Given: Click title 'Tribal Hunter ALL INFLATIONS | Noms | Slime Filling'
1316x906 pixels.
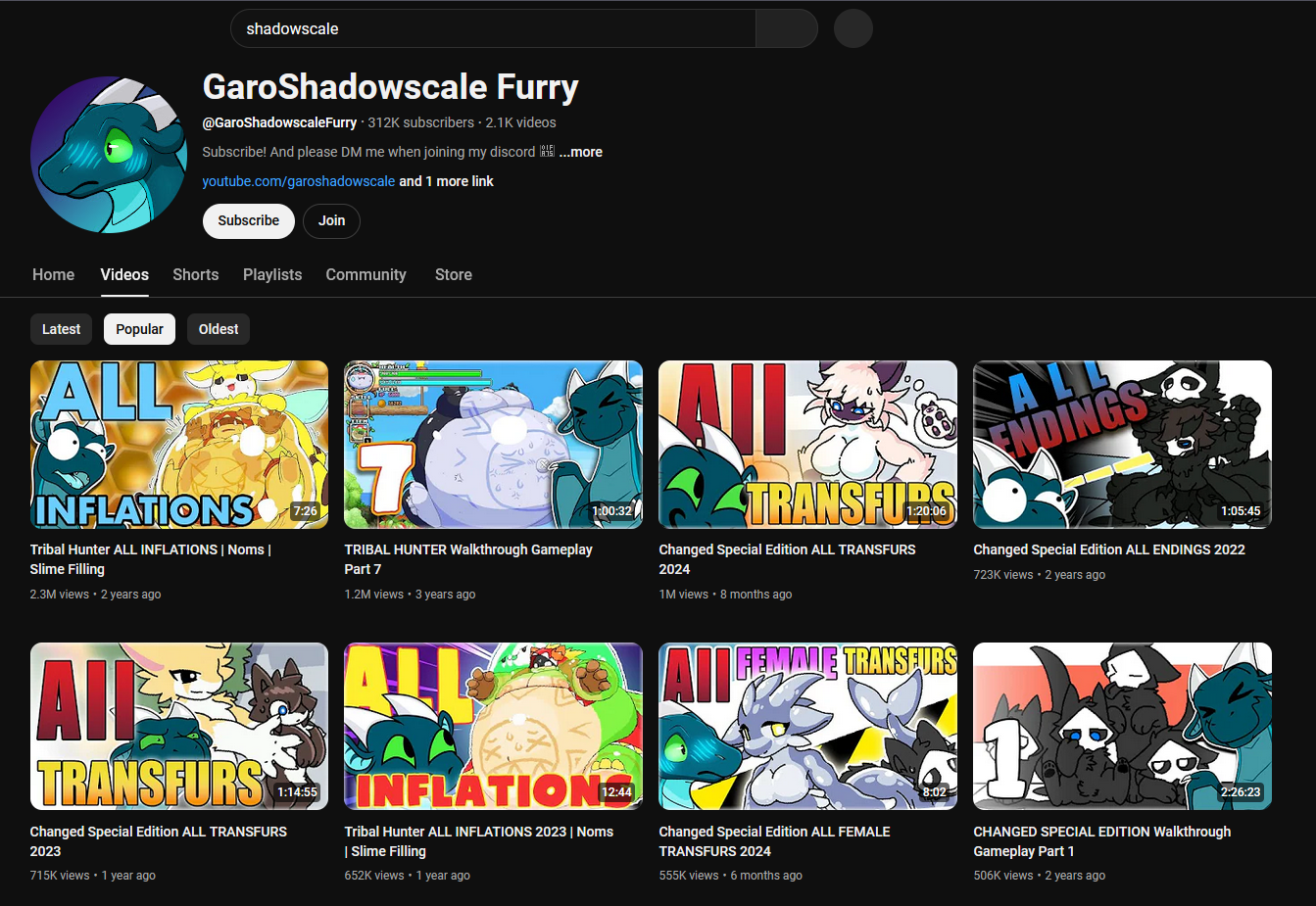Looking at the screenshot, I should click(151, 559).
